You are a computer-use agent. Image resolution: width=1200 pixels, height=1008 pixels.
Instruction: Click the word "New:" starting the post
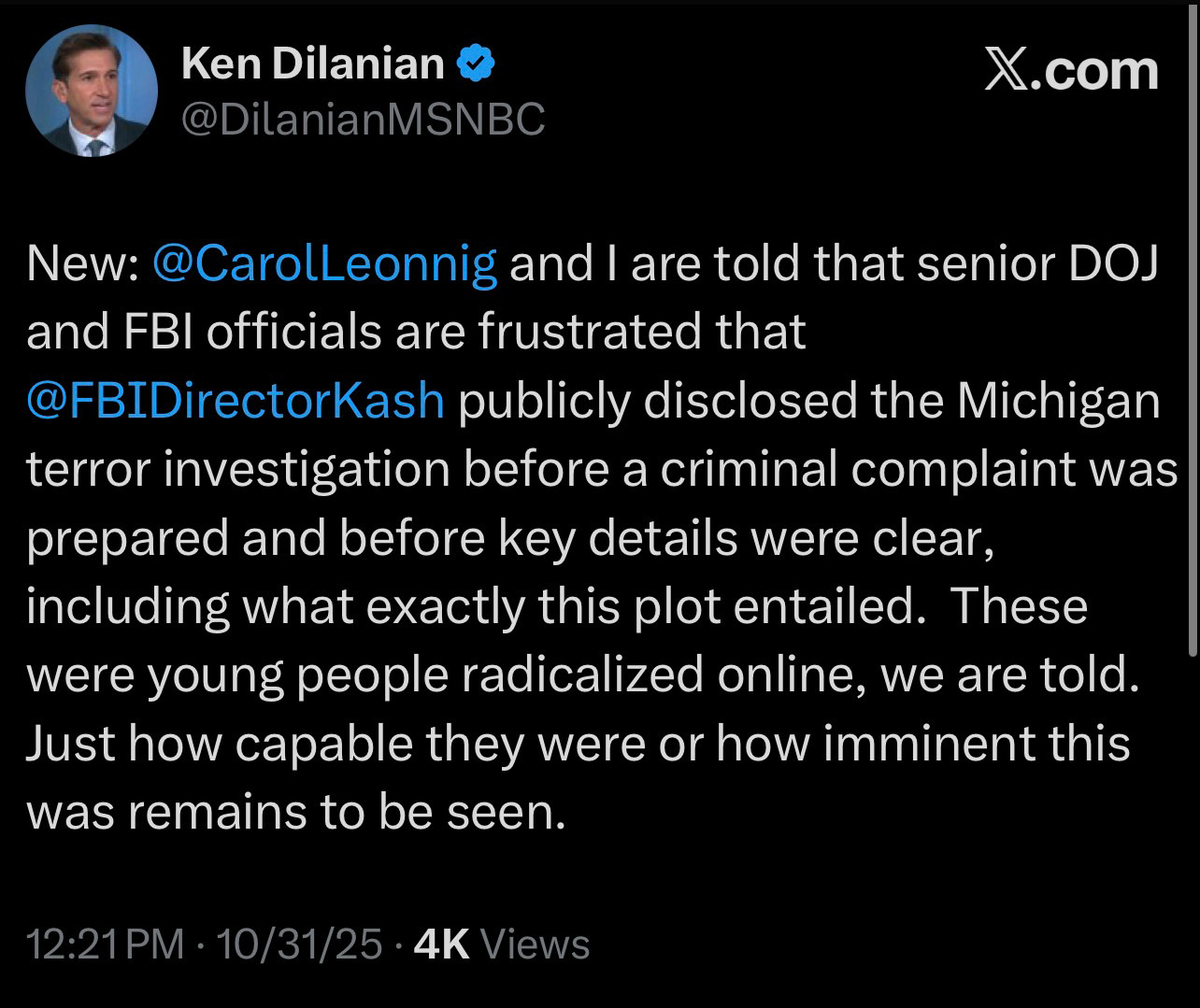[x=82, y=264]
